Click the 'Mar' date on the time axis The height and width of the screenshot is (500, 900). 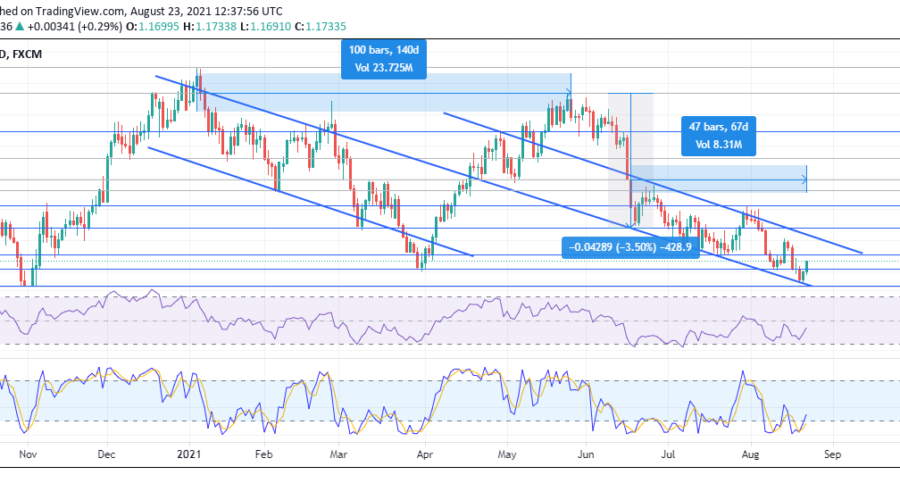(x=338, y=454)
